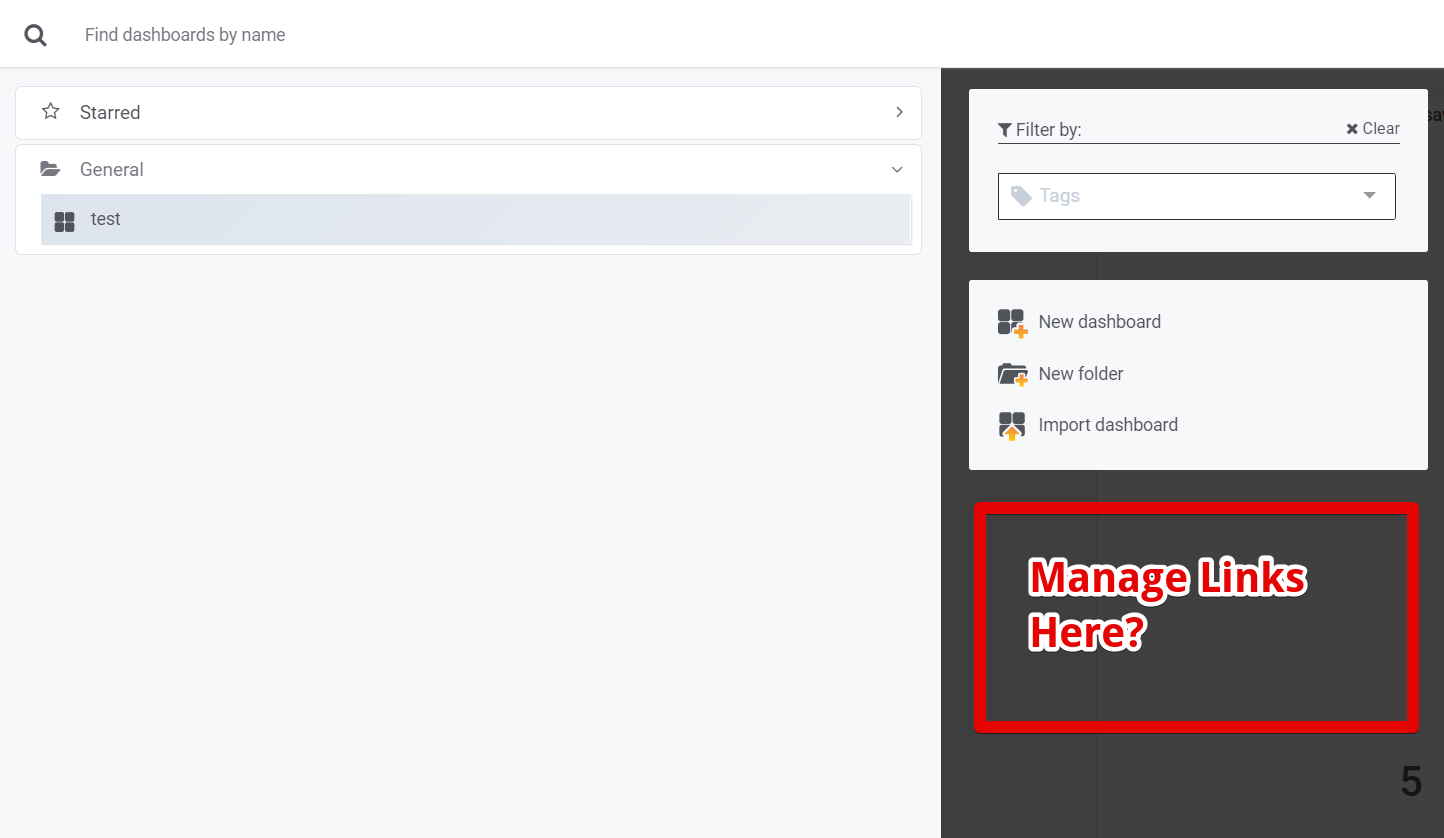Image resolution: width=1444 pixels, height=838 pixels.
Task: Click the Starred star icon
Action: (50, 112)
